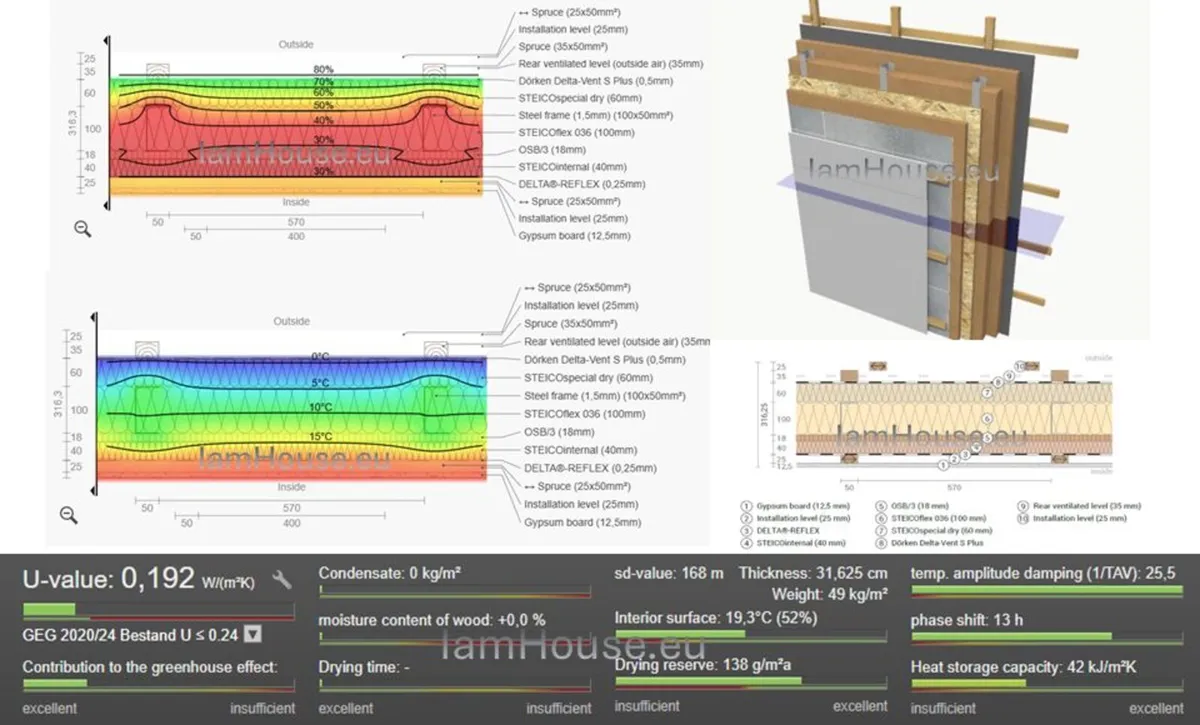
Task: Click the zoom magnifier under the humidity diagram
Action: (x=82, y=229)
